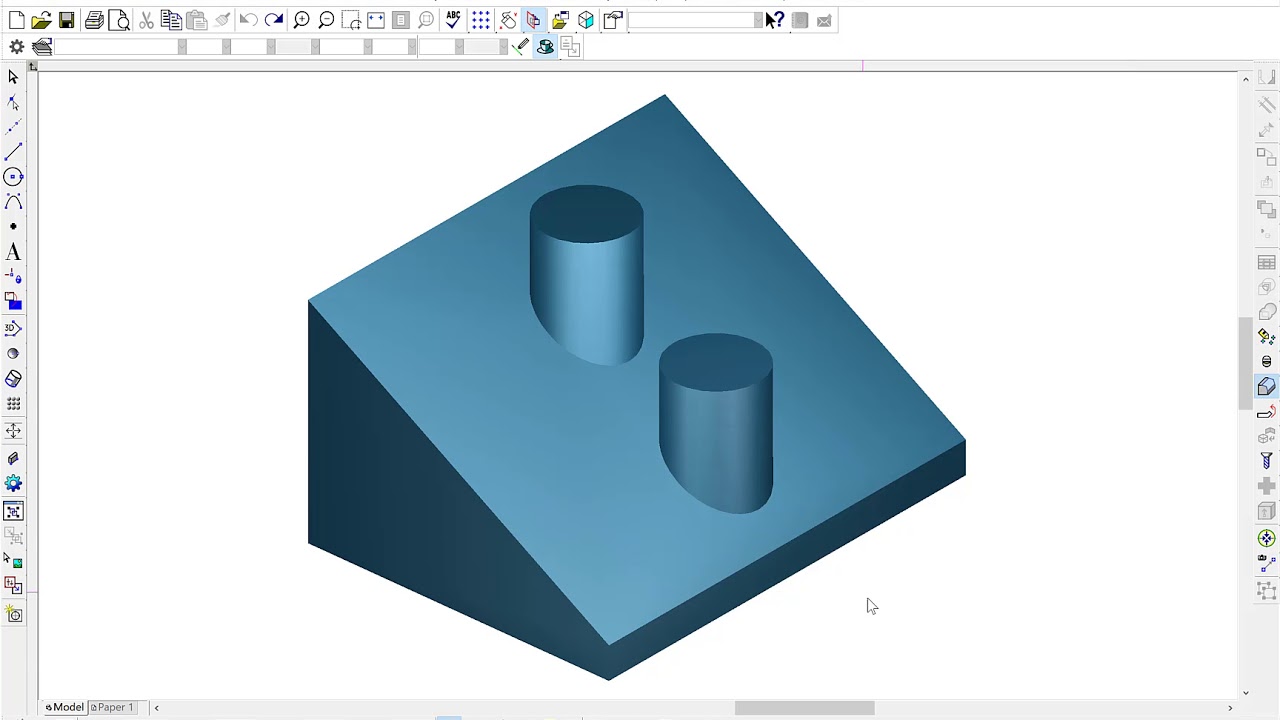This screenshot has height=720, width=1280.
Task: Open the first dropdown in properties toolbar
Action: click(181, 47)
